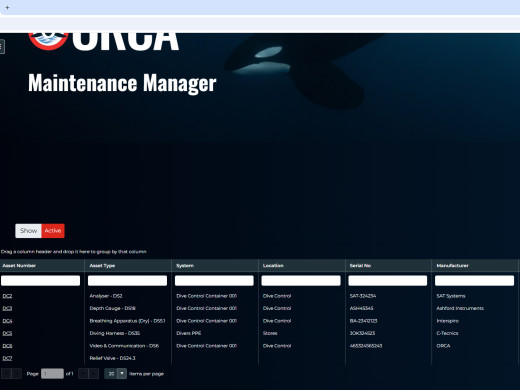The image size is (520, 390).
Task: Select 'Breathing Apparatus (Dry)' cell
Action: point(127,321)
